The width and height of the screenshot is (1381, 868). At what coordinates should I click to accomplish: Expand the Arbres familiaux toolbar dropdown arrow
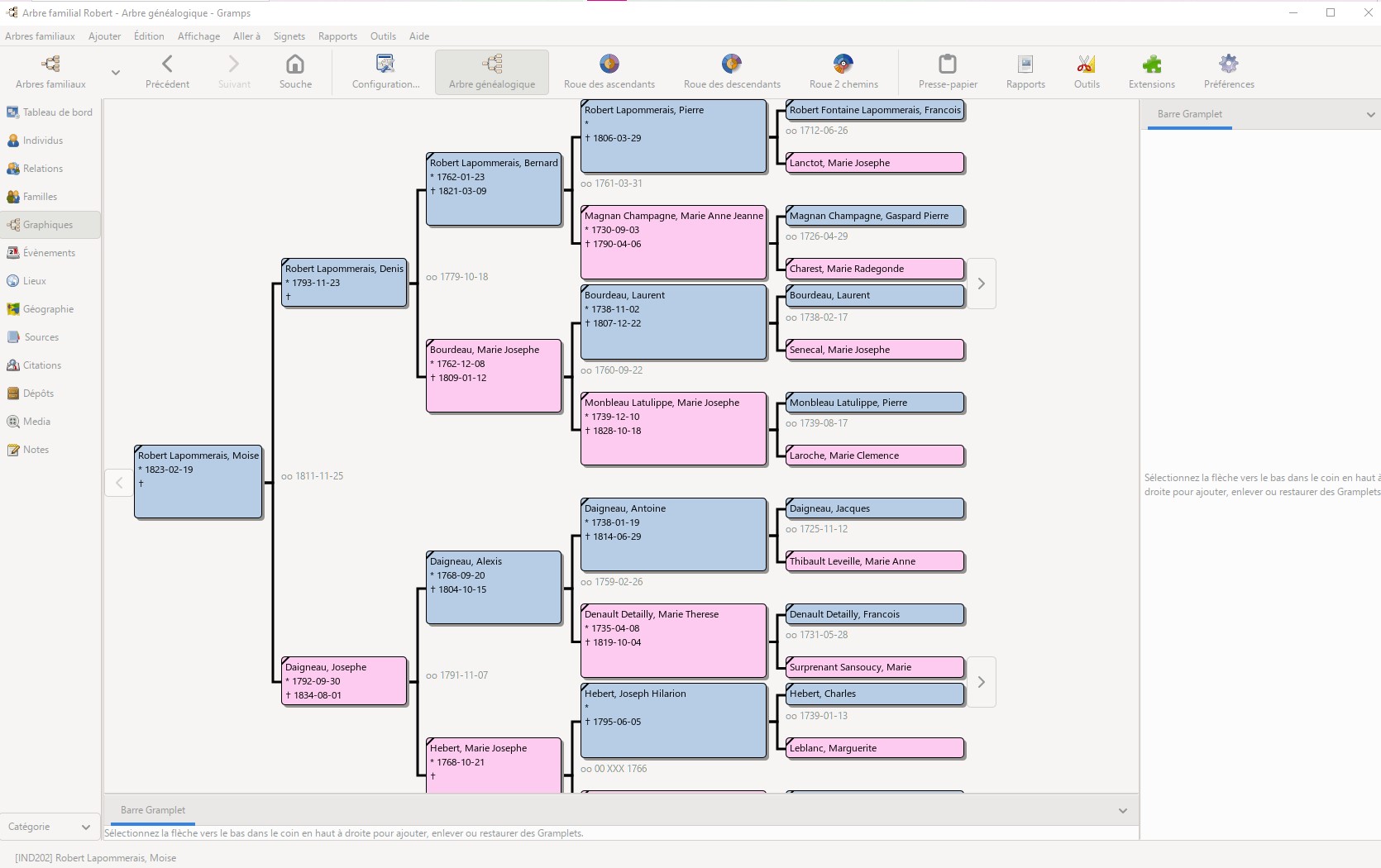(116, 73)
